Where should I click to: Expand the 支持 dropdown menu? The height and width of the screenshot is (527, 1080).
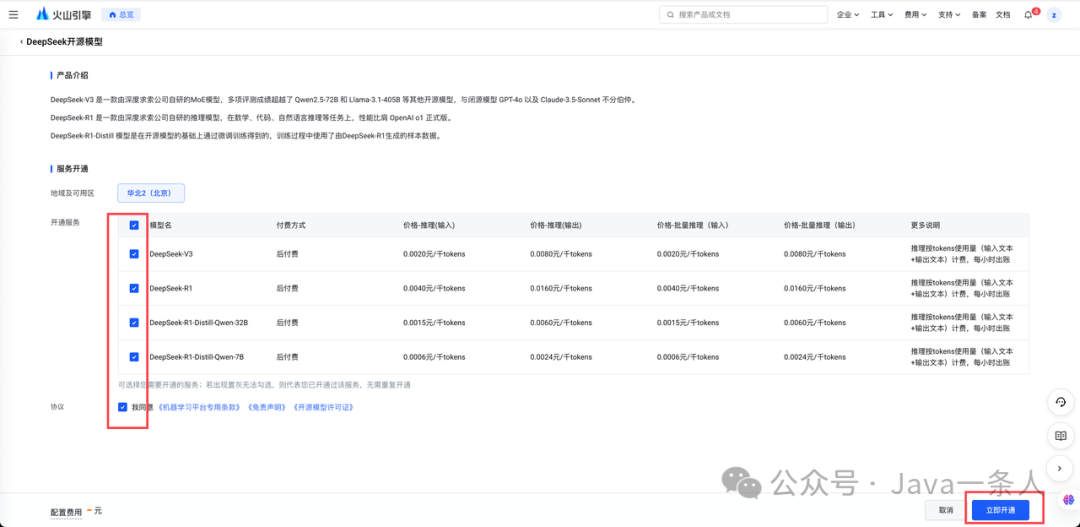click(x=949, y=14)
